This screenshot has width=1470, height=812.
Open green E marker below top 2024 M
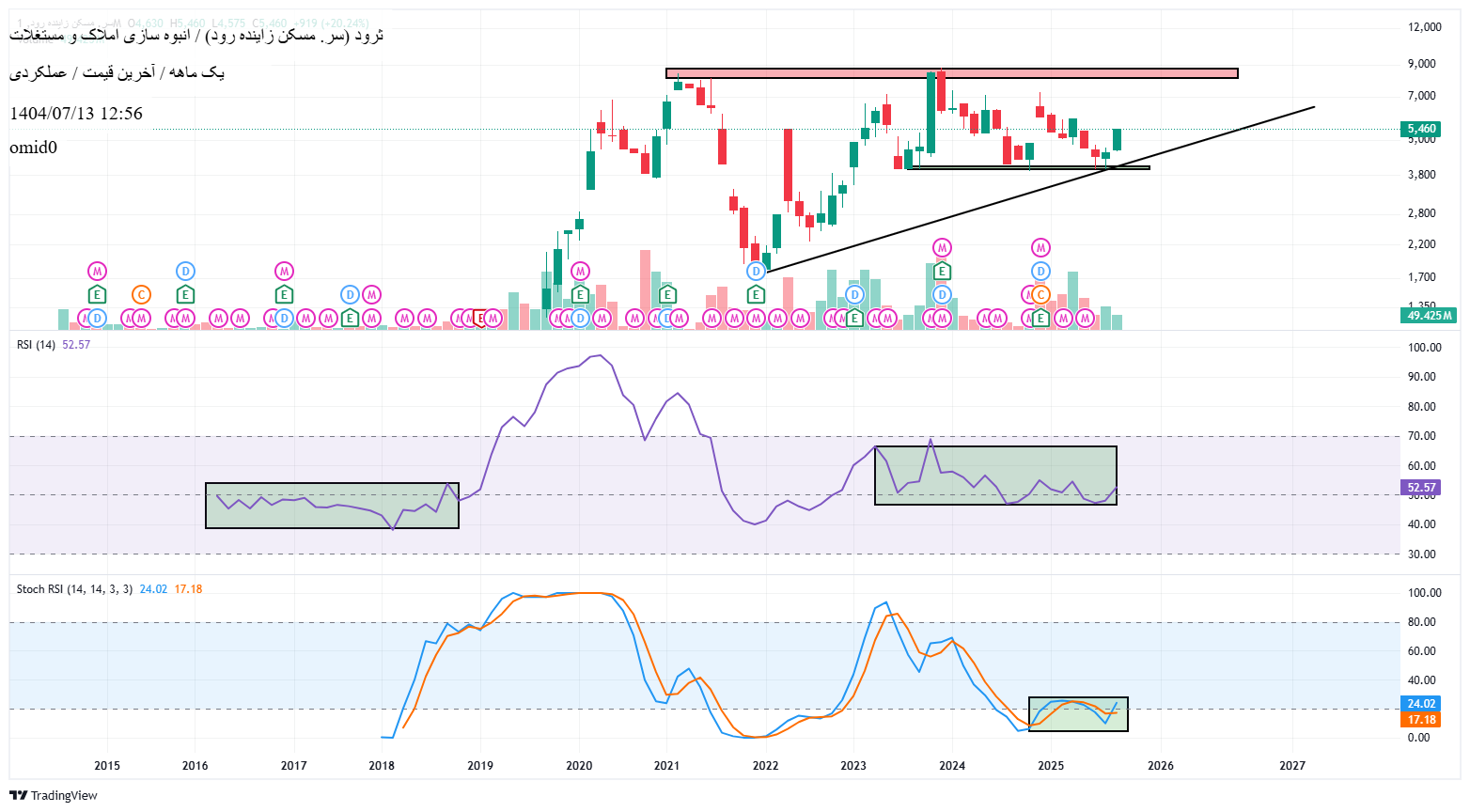tap(942, 272)
